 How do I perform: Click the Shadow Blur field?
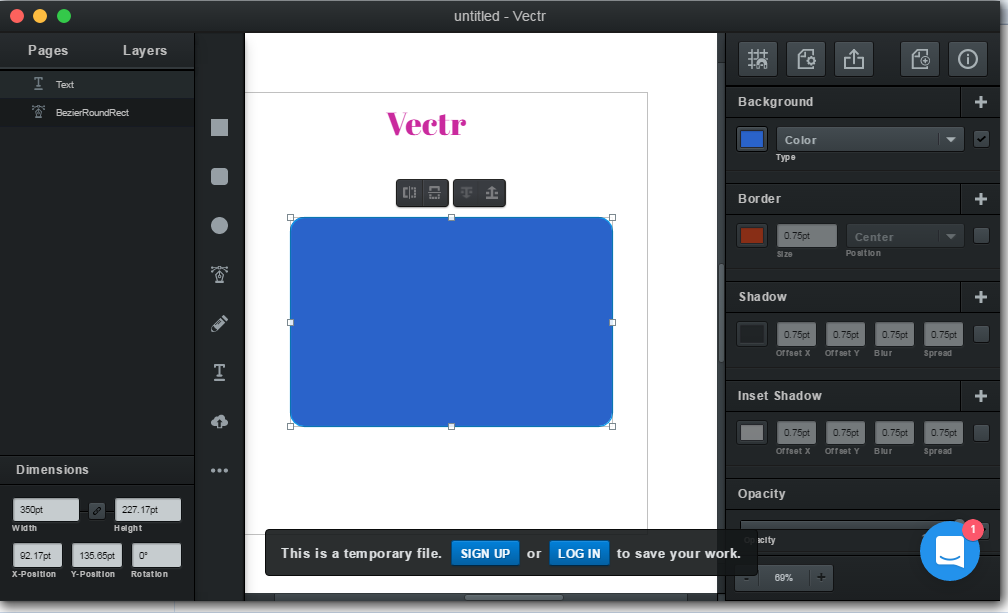[x=894, y=334]
